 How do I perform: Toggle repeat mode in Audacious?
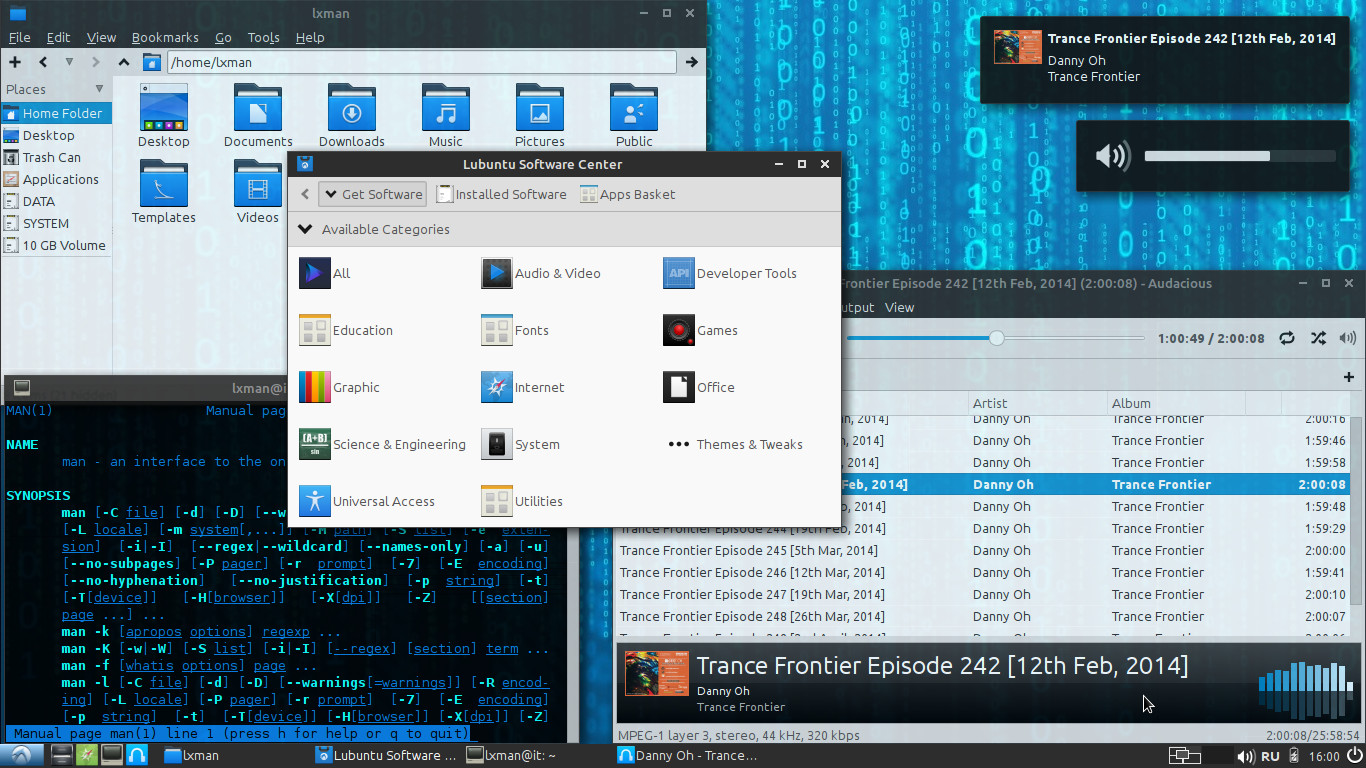[x=1287, y=339]
